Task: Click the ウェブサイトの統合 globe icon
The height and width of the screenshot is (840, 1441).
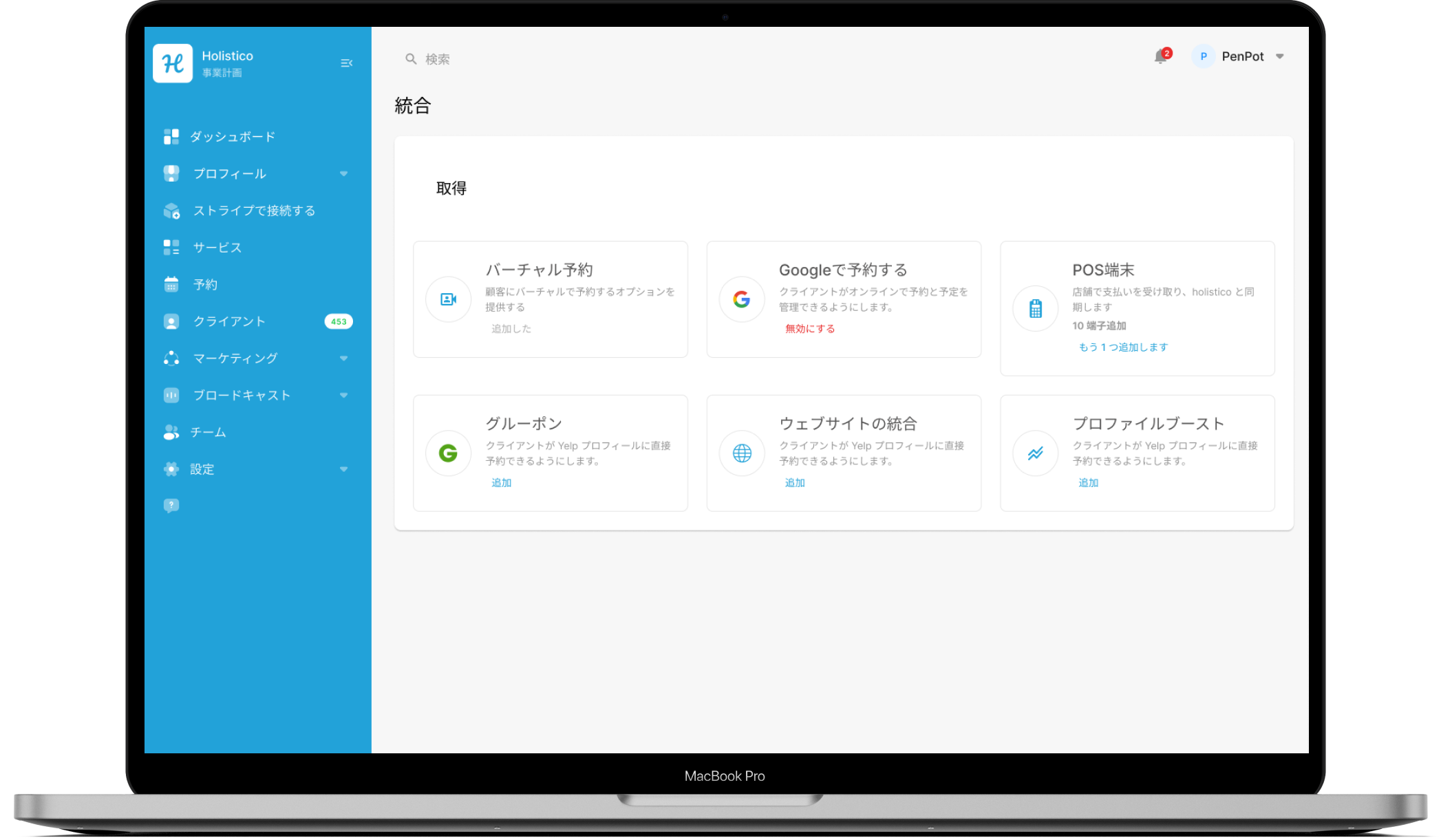Action: [x=742, y=453]
